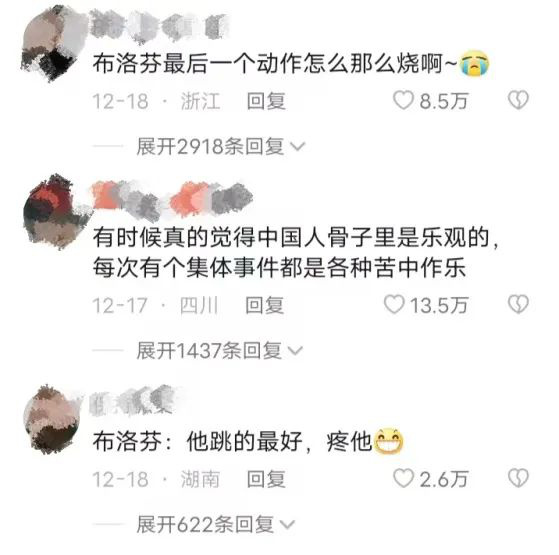Expand 1437 replies under the second comment
The width and height of the screenshot is (559, 555).
coord(219,350)
